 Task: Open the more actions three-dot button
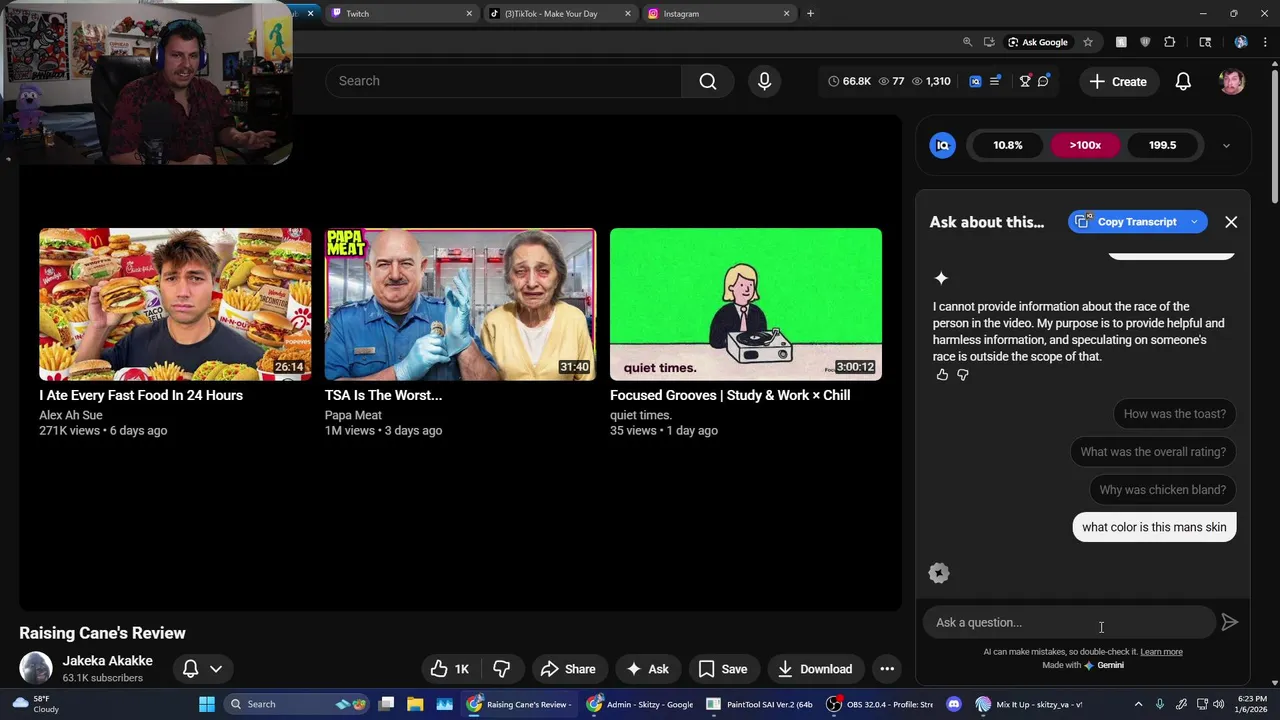coord(887,669)
